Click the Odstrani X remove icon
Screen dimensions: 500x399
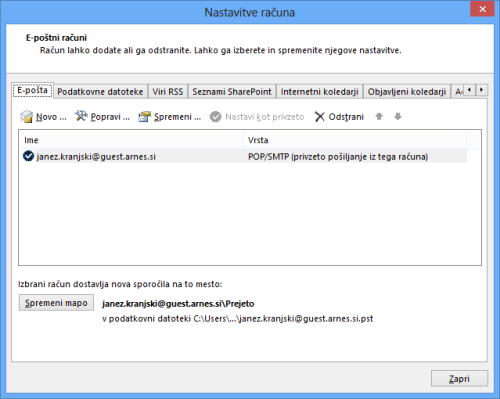click(320, 117)
